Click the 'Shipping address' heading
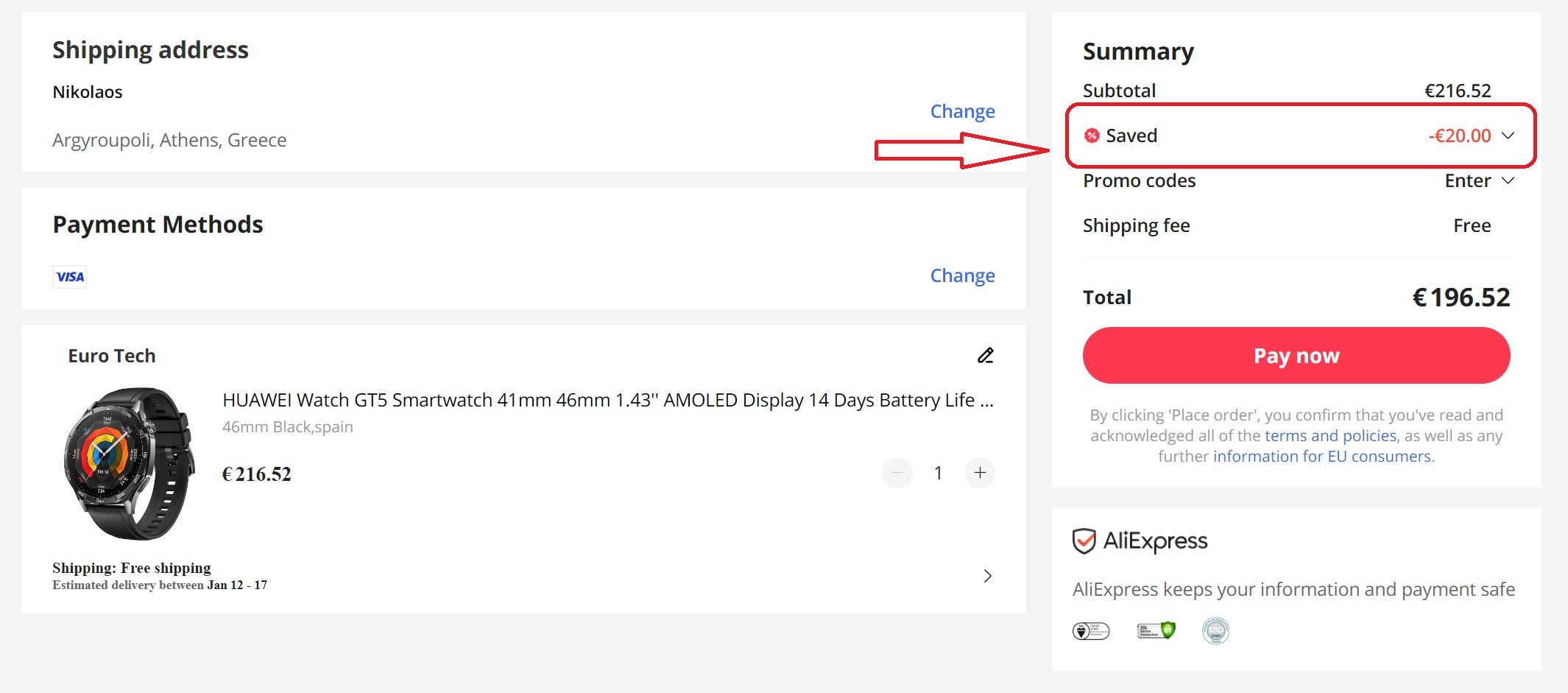The image size is (1568, 693). click(150, 50)
